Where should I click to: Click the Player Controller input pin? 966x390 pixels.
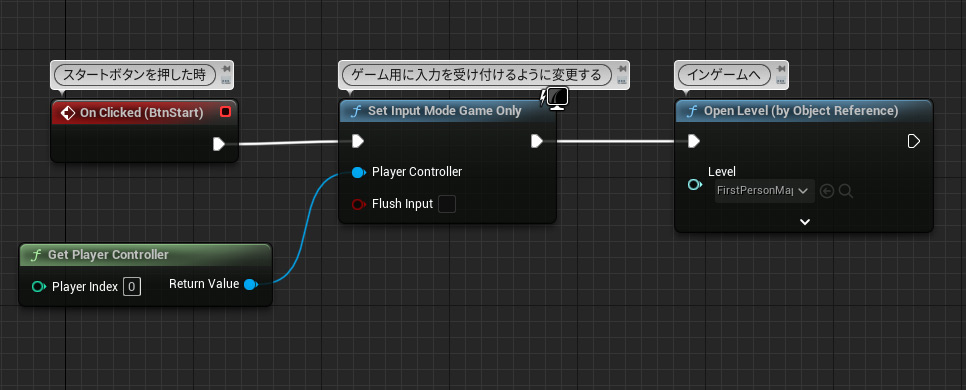[359, 173]
